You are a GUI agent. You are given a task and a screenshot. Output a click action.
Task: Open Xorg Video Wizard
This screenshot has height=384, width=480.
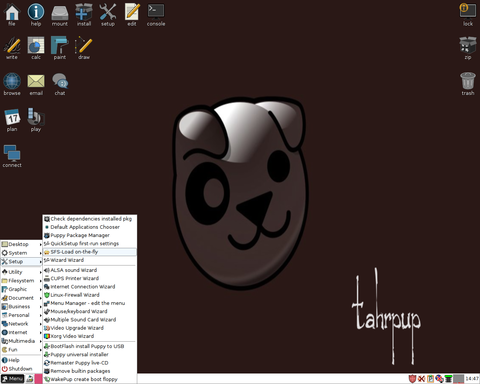click(90, 336)
